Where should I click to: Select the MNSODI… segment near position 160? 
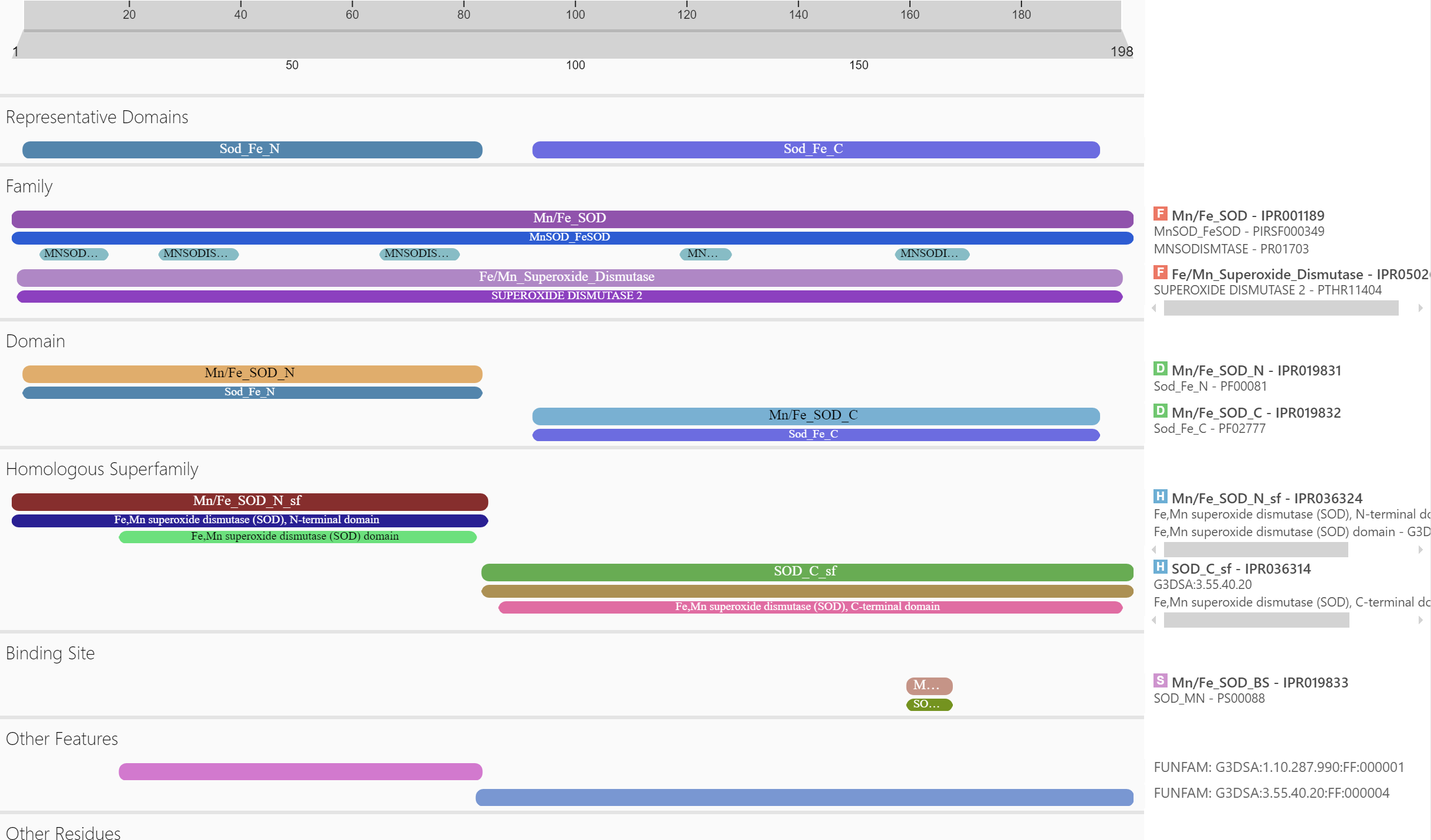(932, 254)
